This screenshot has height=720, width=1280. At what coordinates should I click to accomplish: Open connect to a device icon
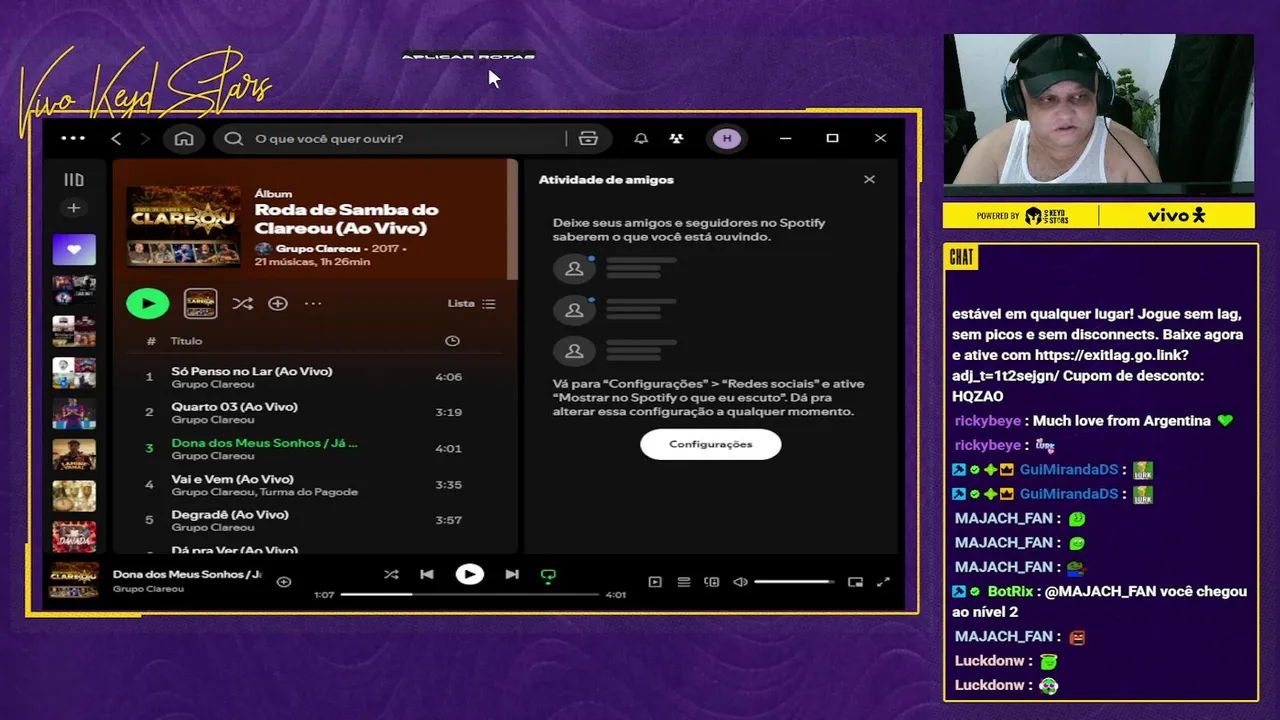[712, 582]
